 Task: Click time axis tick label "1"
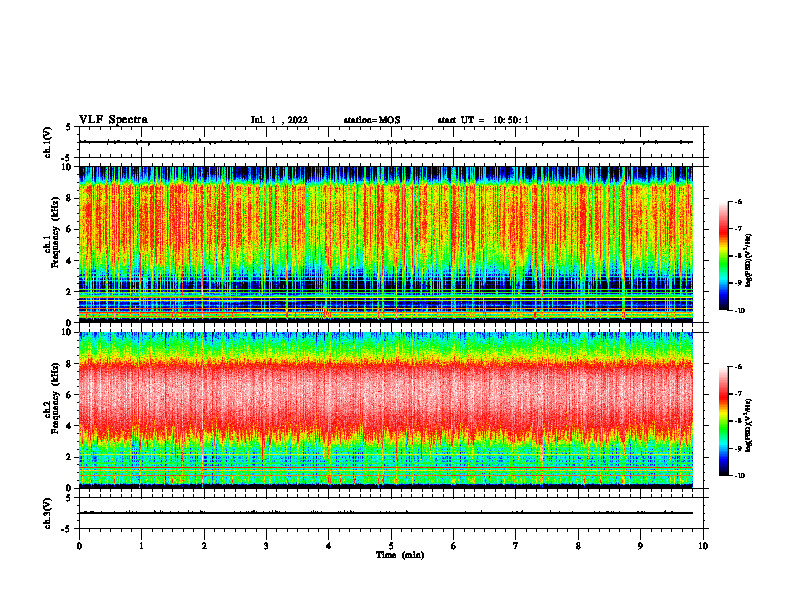click(141, 546)
